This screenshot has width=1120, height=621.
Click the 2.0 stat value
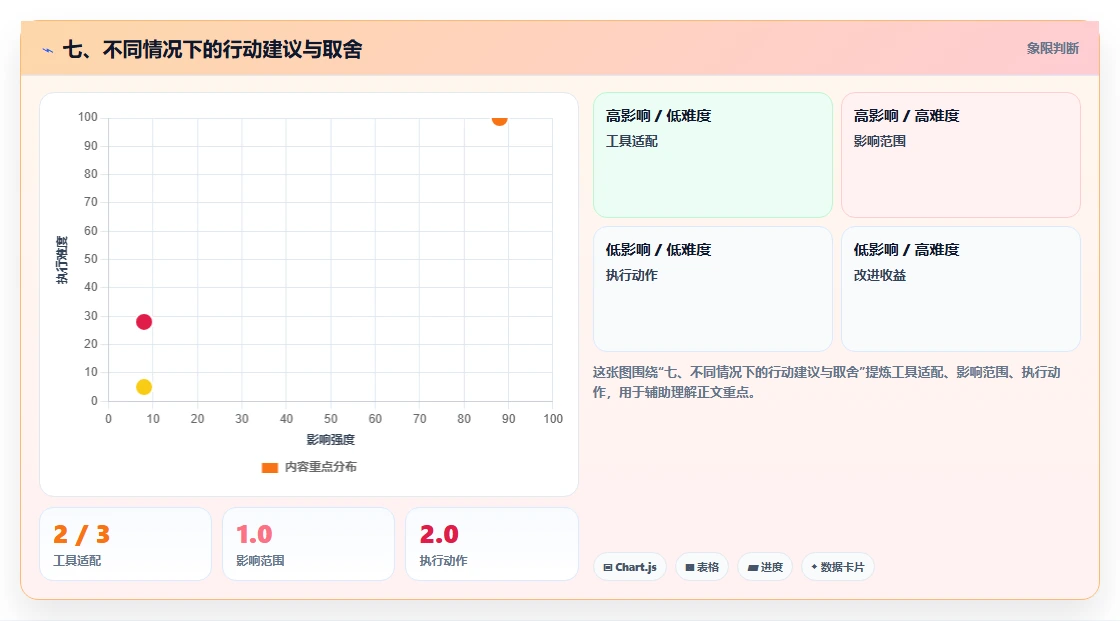[439, 534]
